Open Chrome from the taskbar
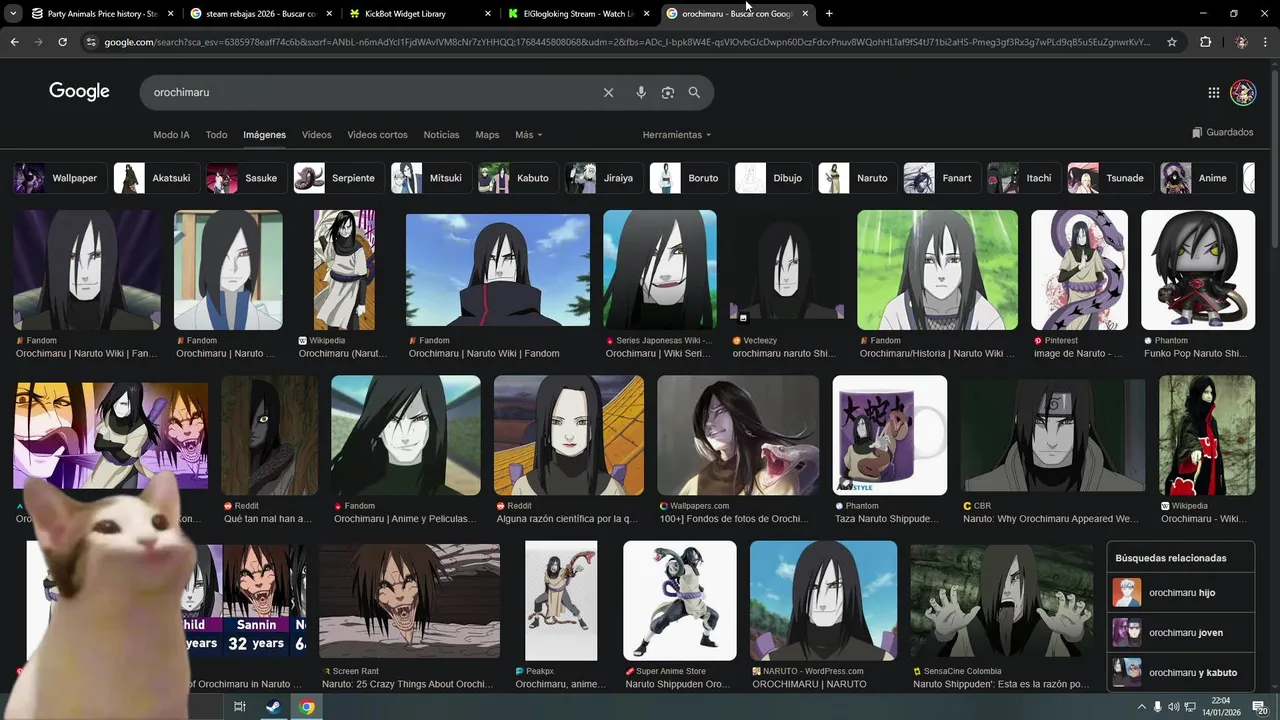The width and height of the screenshot is (1280, 720). [x=307, y=707]
